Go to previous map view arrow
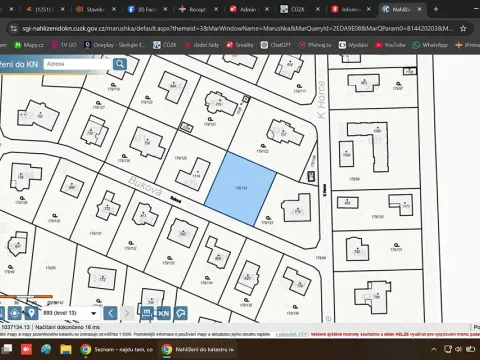The width and height of the screenshot is (480, 360). click(x=111, y=313)
